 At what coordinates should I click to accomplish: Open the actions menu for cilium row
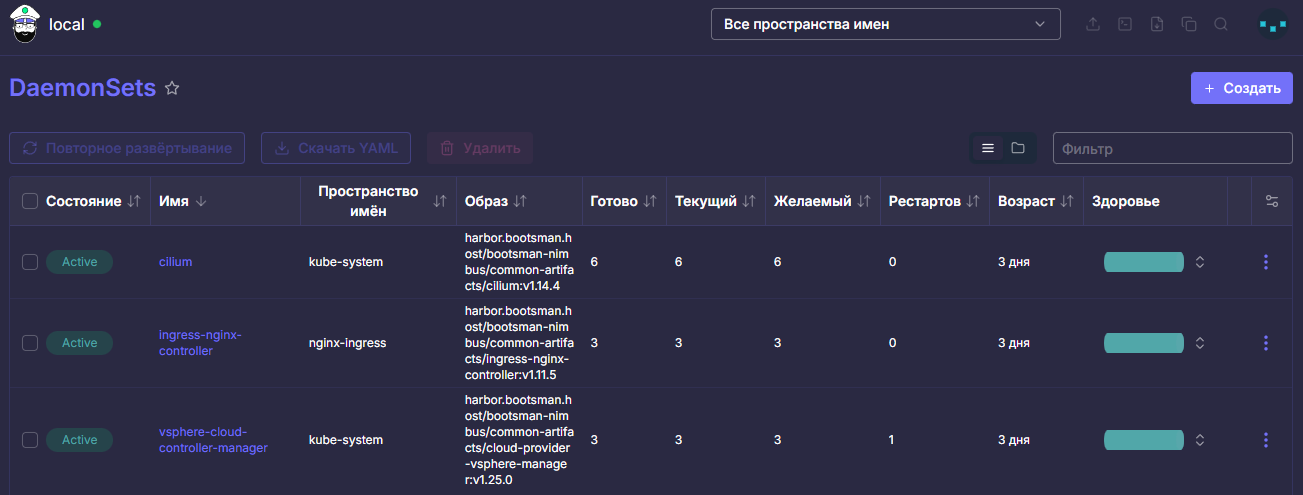(x=1266, y=262)
